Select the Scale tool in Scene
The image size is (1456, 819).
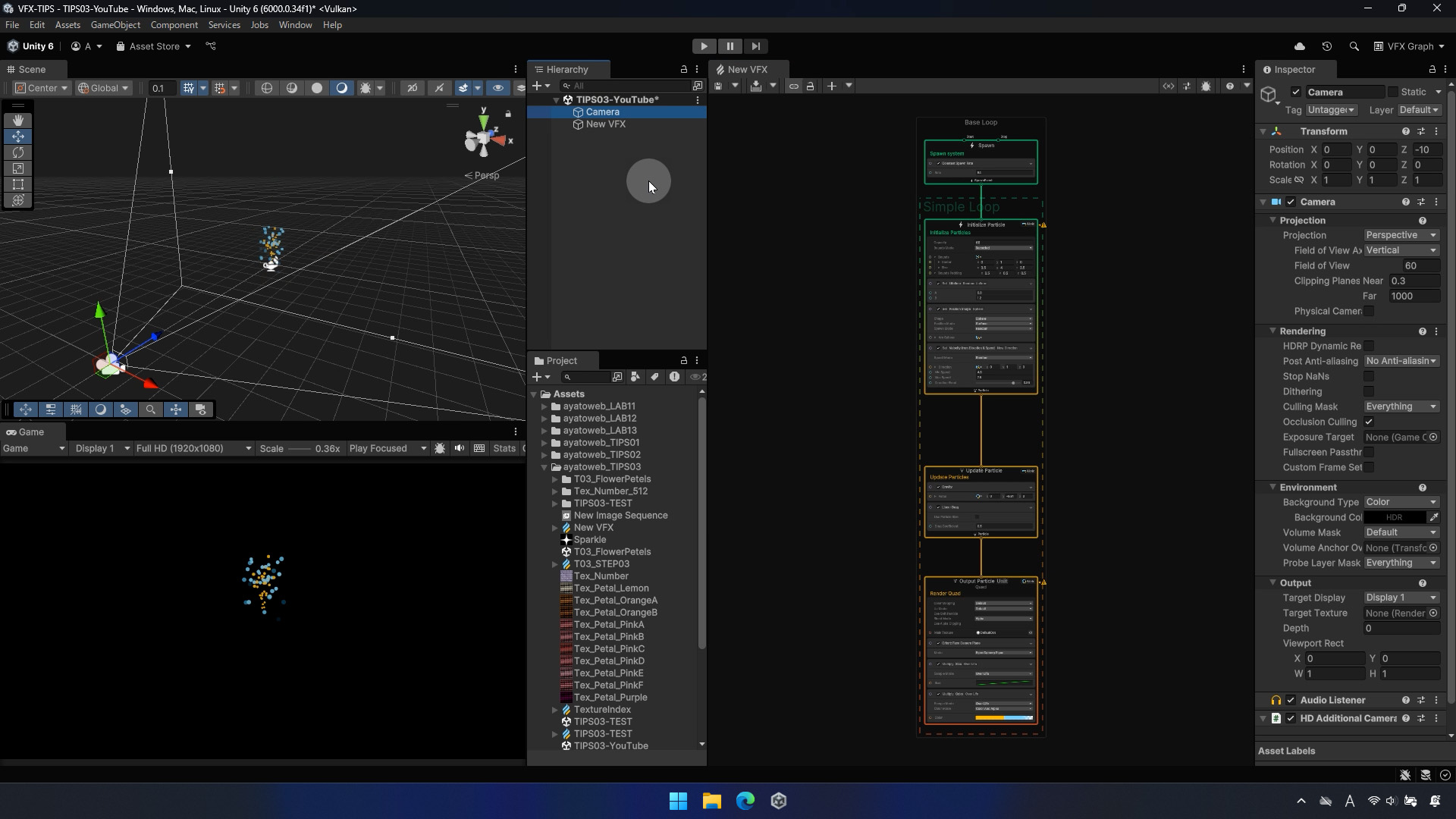[18, 168]
